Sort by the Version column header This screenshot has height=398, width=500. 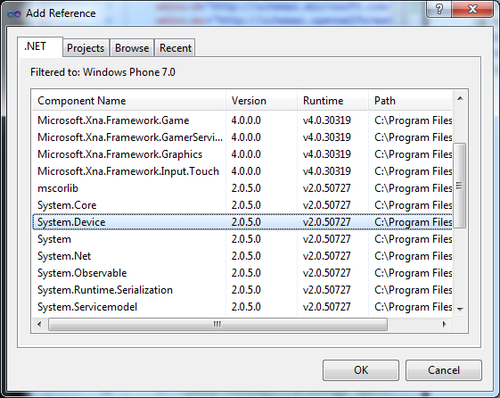point(262,101)
